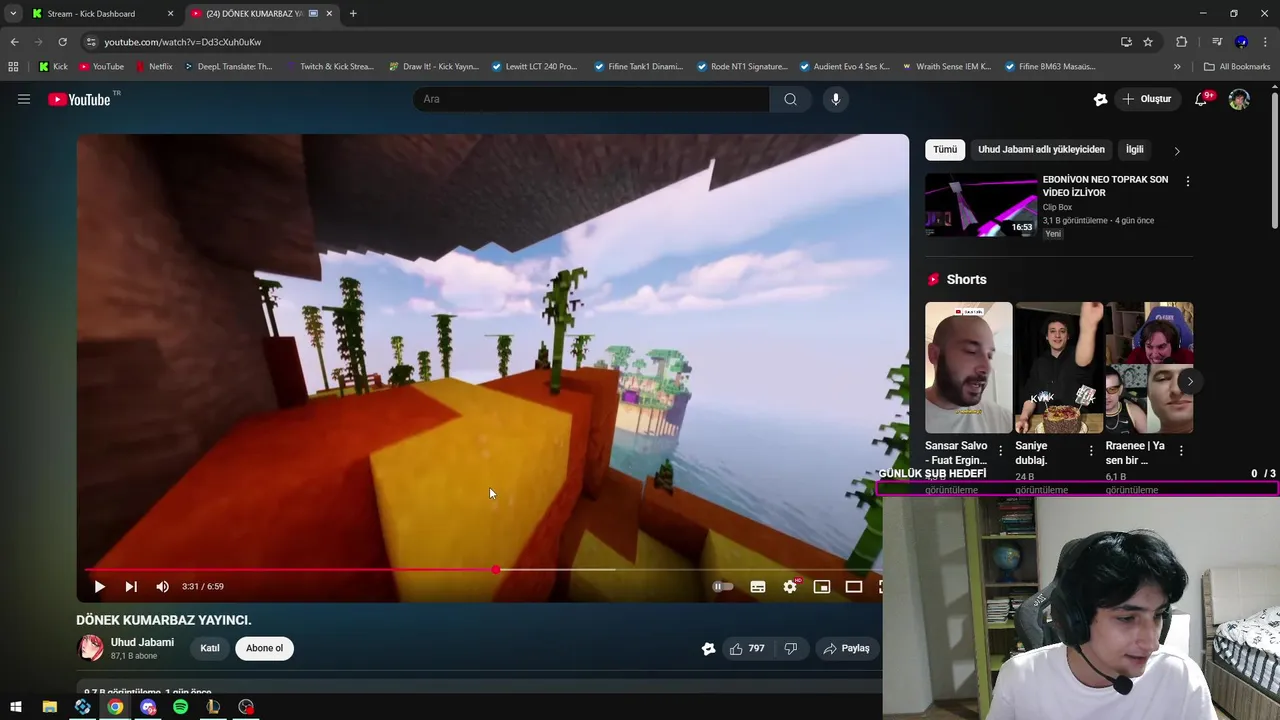1280x720 pixels.
Task: Open Uhud Jabami channel avatar
Action: 90,648
